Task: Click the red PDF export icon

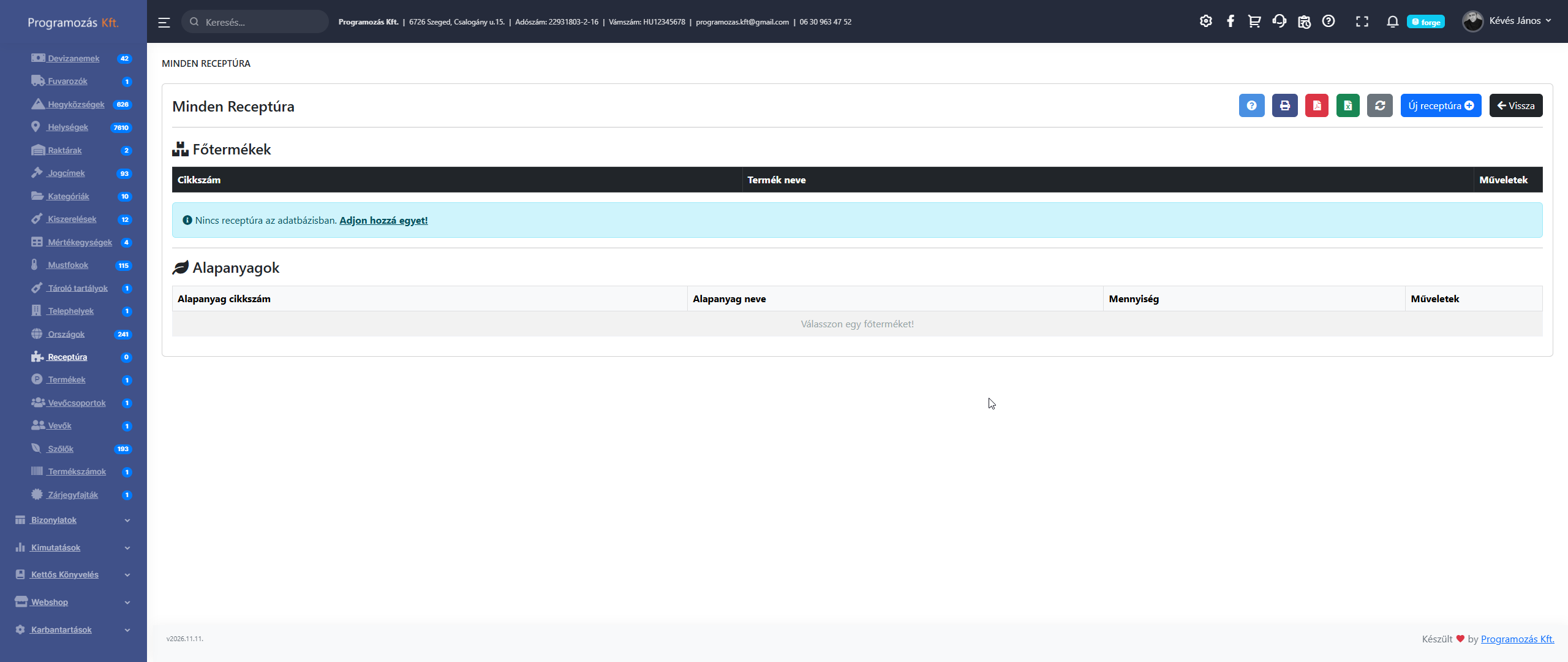Action: pos(1316,105)
